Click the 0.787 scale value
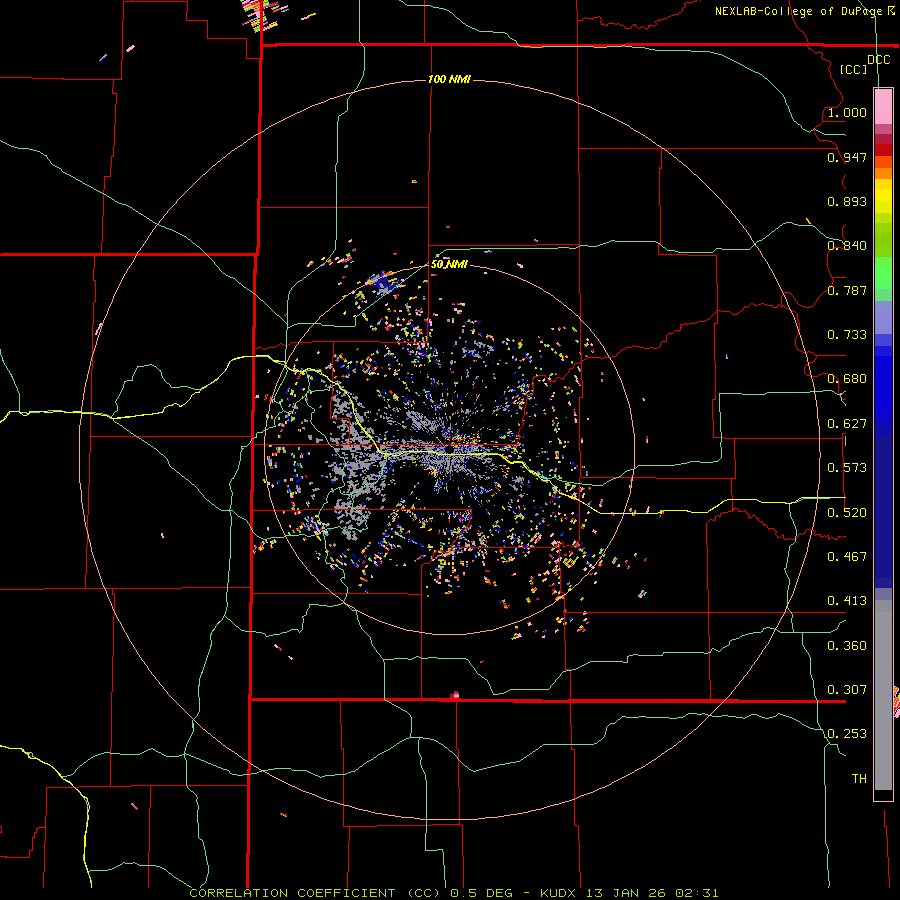The image size is (900, 900). [847, 290]
